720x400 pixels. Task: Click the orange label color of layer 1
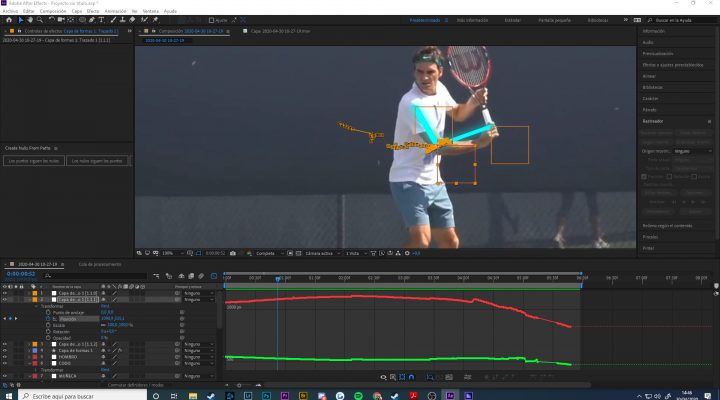(x=35, y=293)
